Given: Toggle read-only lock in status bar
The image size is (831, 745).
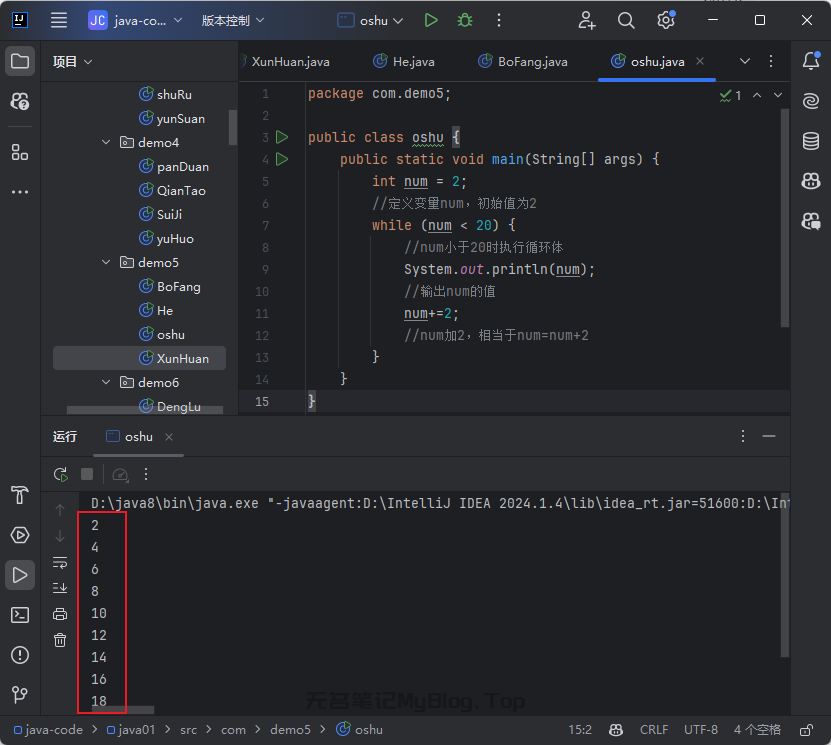Looking at the screenshot, I should point(806,730).
